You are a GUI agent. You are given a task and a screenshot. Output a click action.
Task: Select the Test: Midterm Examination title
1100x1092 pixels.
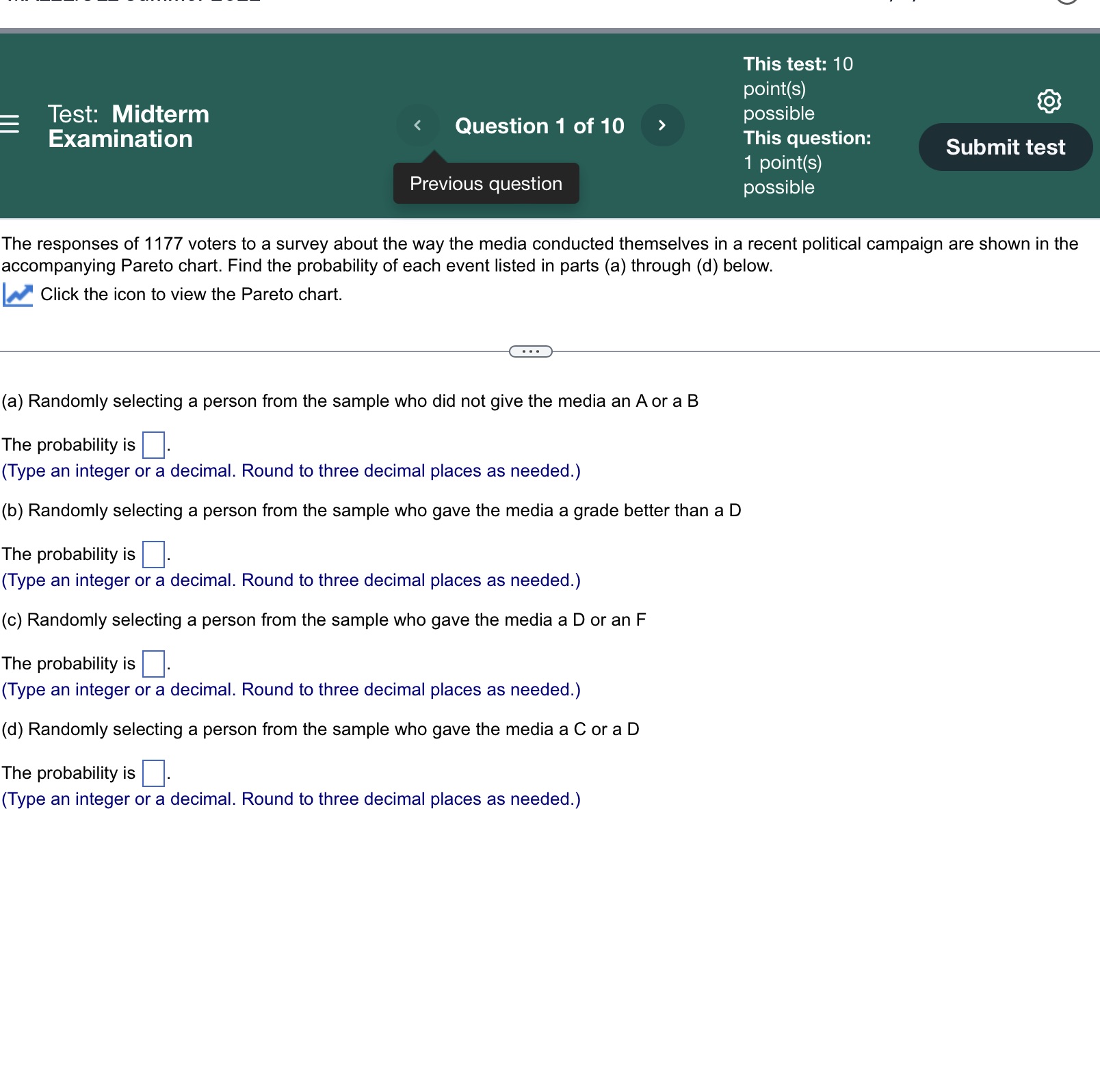[x=127, y=126]
